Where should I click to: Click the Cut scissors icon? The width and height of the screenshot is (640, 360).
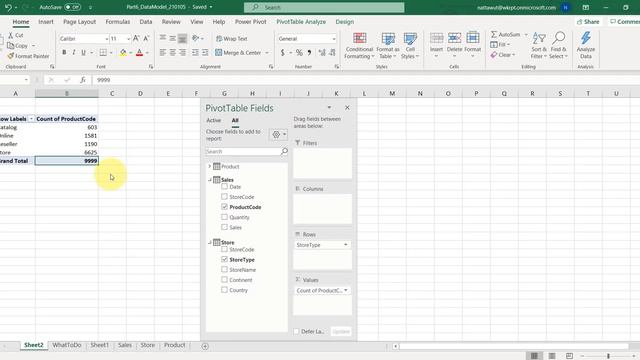(x=11, y=35)
